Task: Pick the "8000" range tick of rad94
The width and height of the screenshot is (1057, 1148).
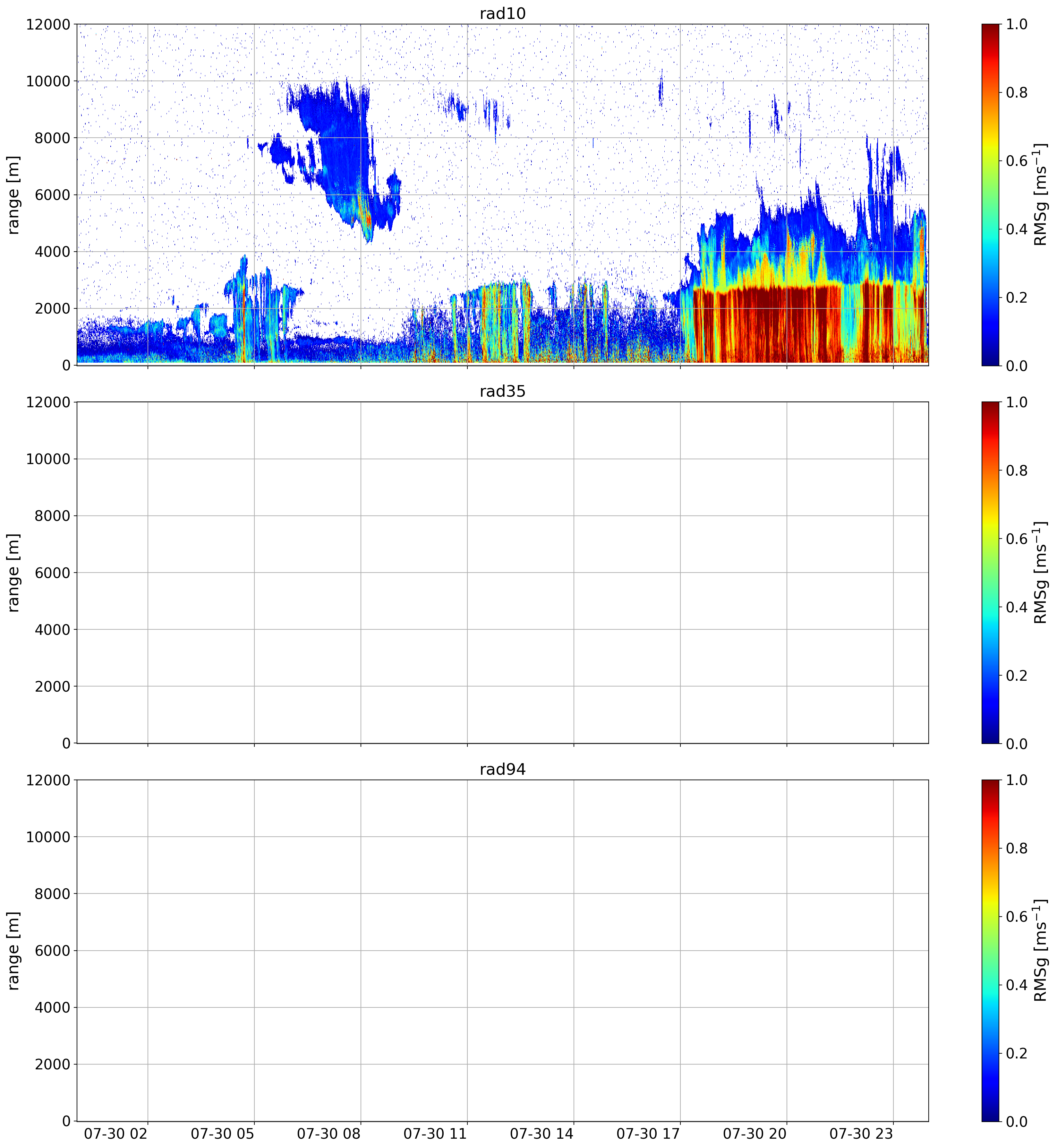Action: [x=53, y=894]
